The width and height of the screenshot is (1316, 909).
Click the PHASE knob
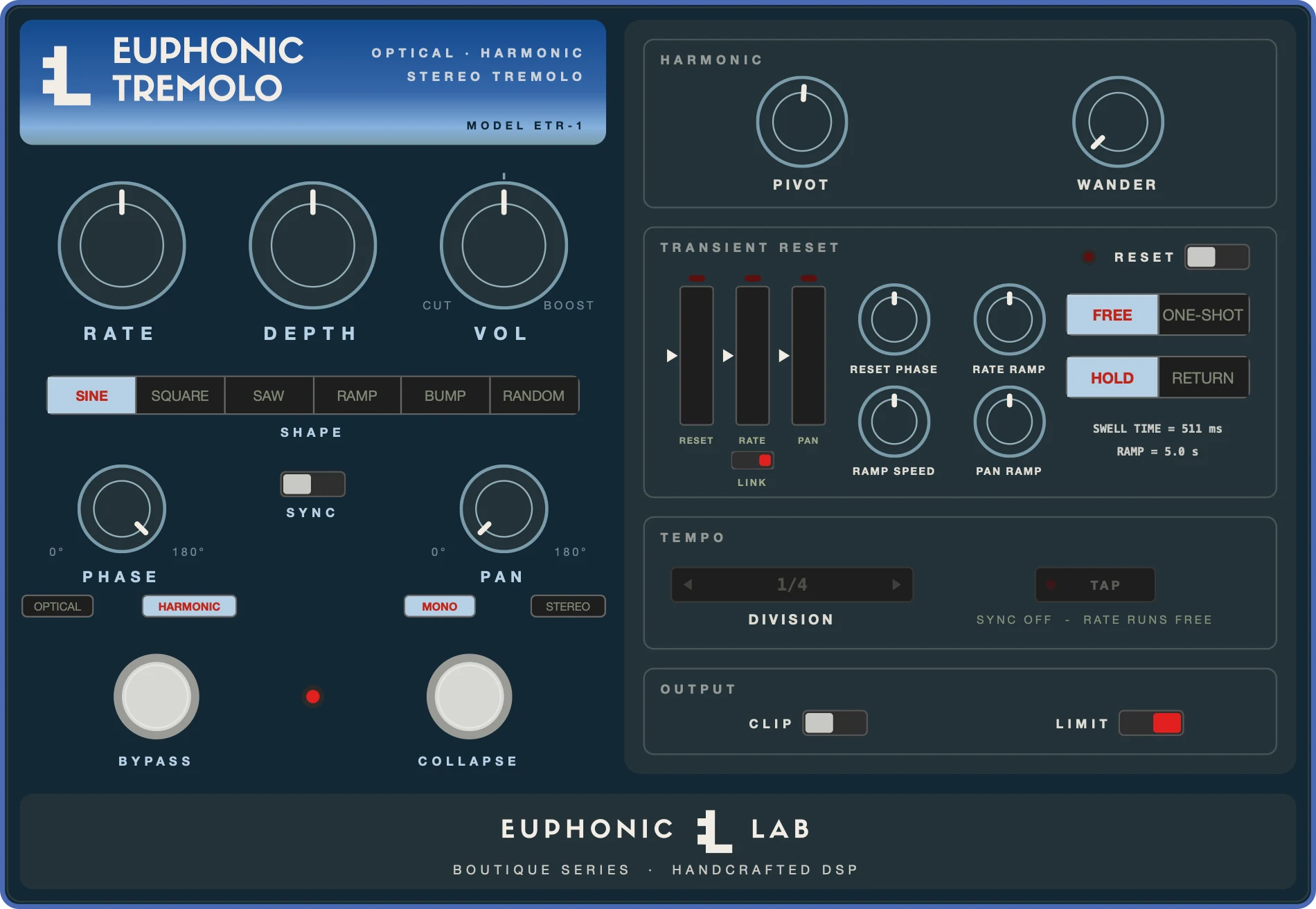pyautogui.click(x=122, y=509)
